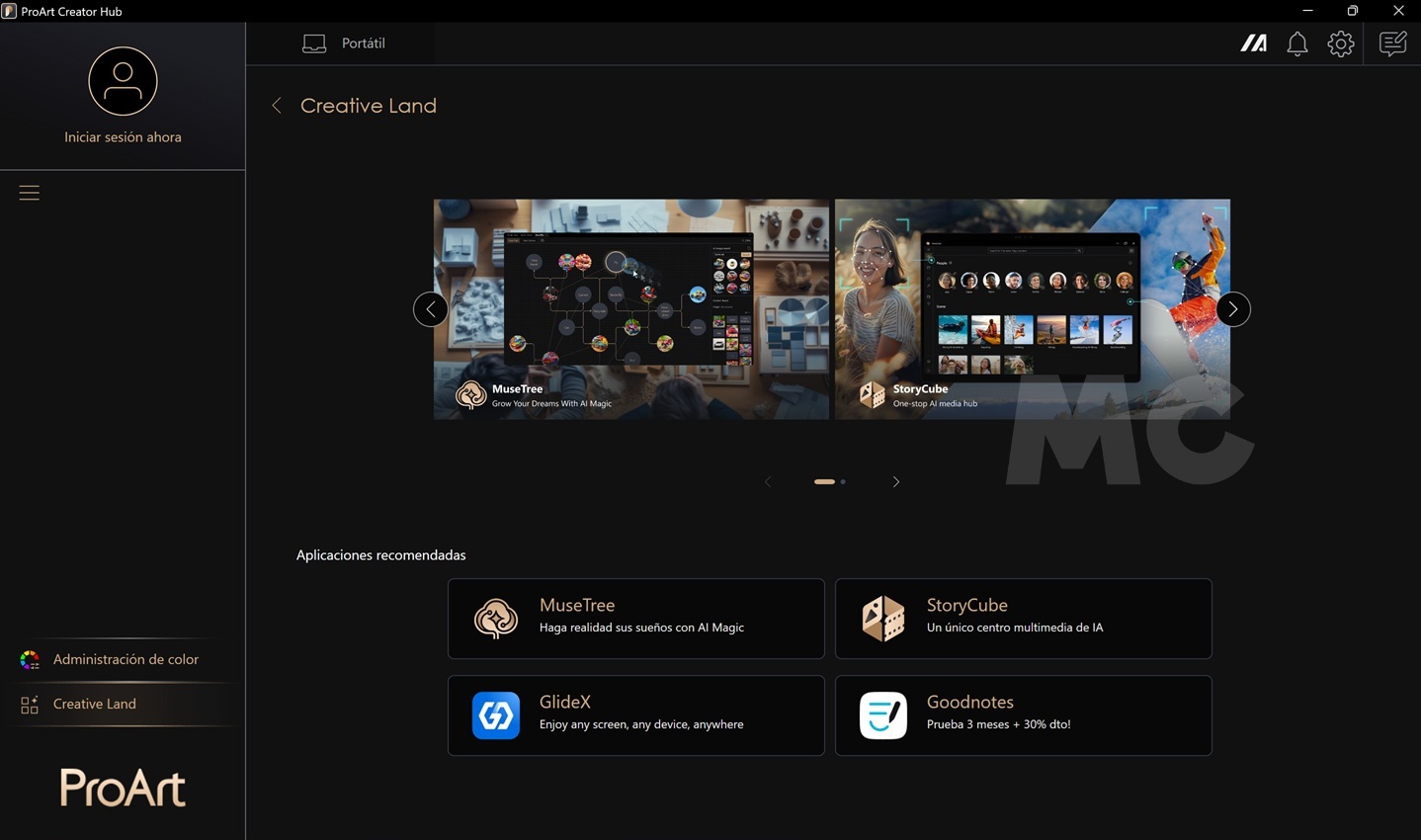Click the Creative Land page title
The width and height of the screenshot is (1421, 840).
[x=369, y=106]
